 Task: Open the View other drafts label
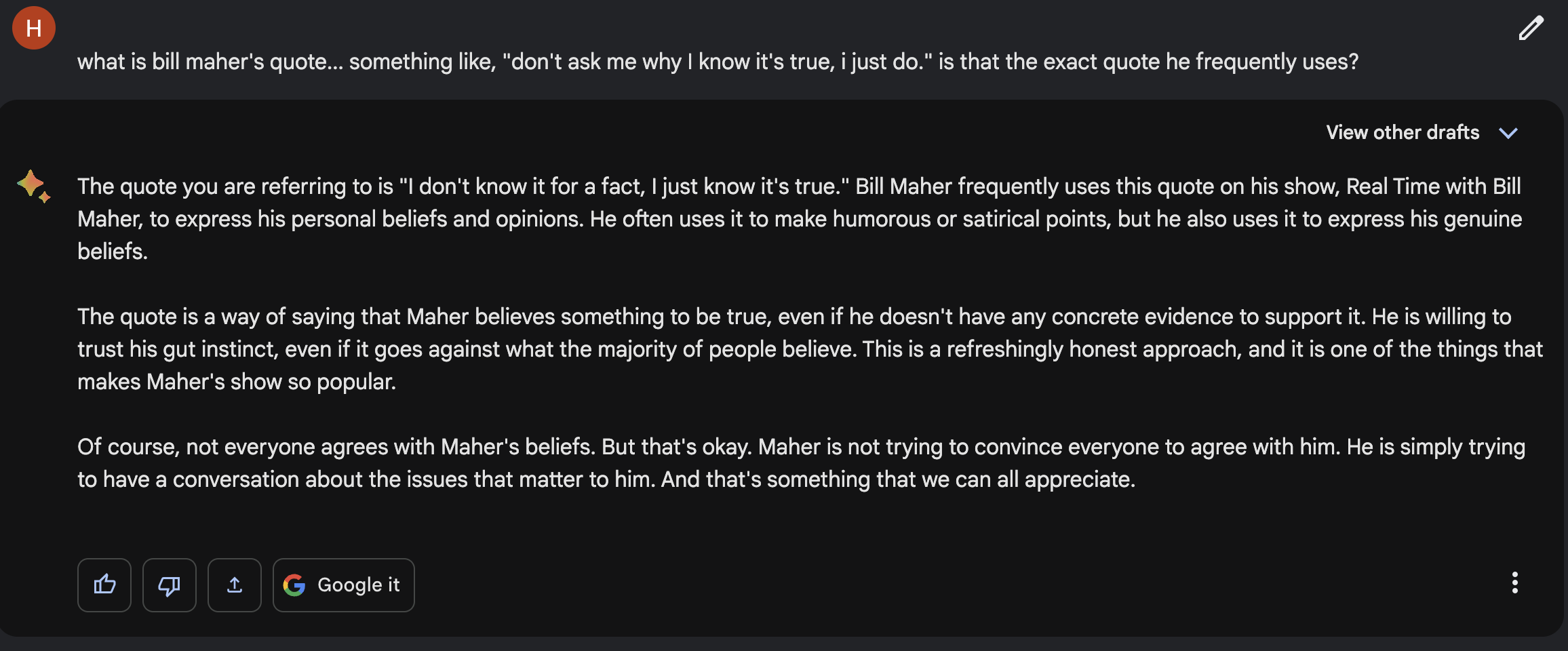[x=1403, y=132]
